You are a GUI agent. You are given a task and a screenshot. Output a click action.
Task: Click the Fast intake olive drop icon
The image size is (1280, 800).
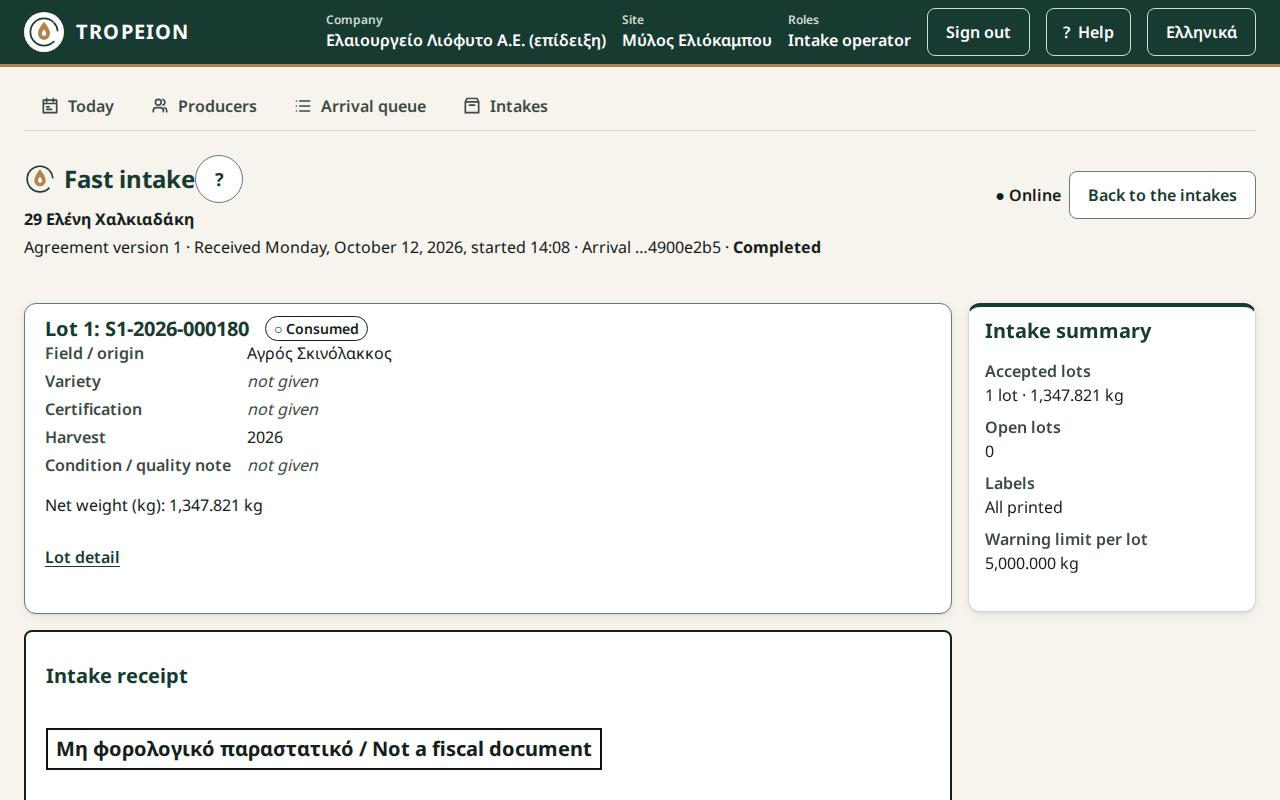click(x=39, y=179)
